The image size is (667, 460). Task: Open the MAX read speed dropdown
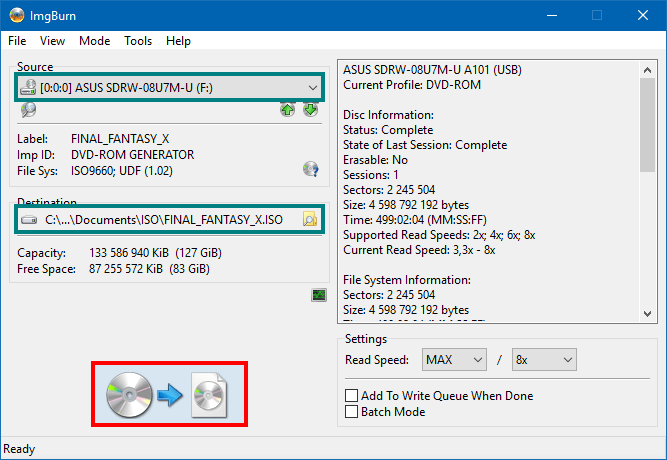click(454, 360)
